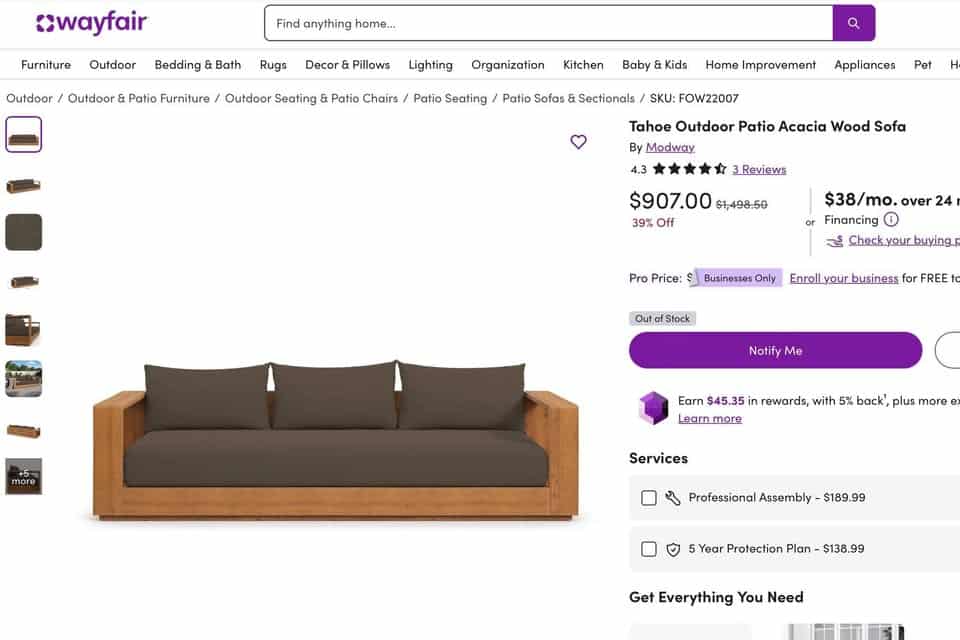Click the shield icon for Protection Plan
Image resolution: width=960 pixels, height=640 pixels.
673,549
